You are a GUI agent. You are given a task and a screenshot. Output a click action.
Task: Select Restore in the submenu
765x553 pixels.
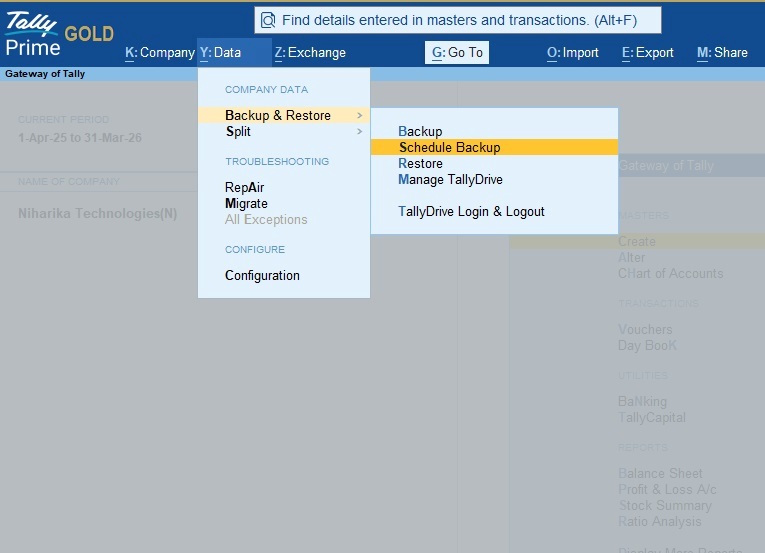click(420, 164)
